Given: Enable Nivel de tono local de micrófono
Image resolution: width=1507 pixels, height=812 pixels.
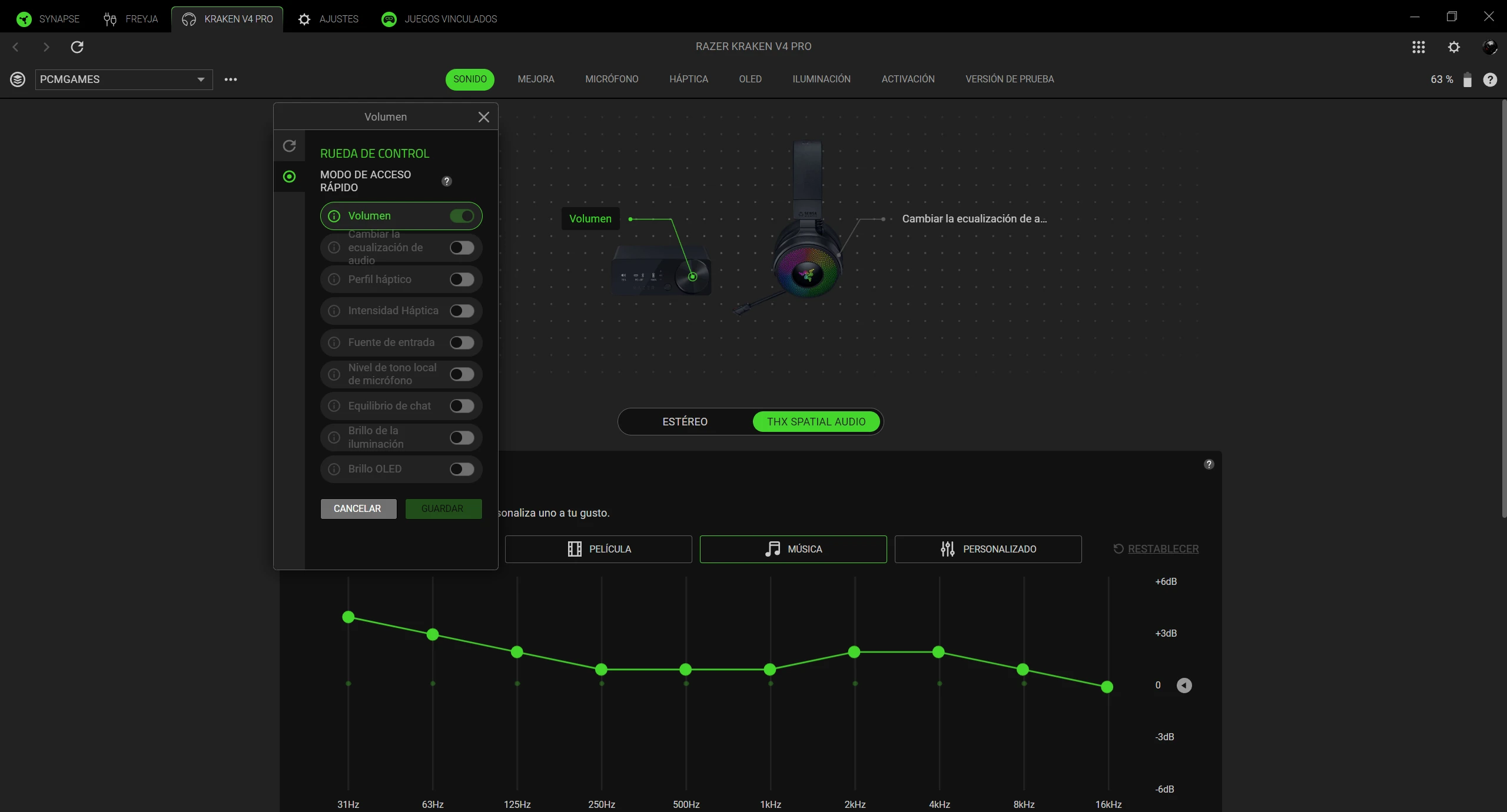Looking at the screenshot, I should tap(462, 374).
